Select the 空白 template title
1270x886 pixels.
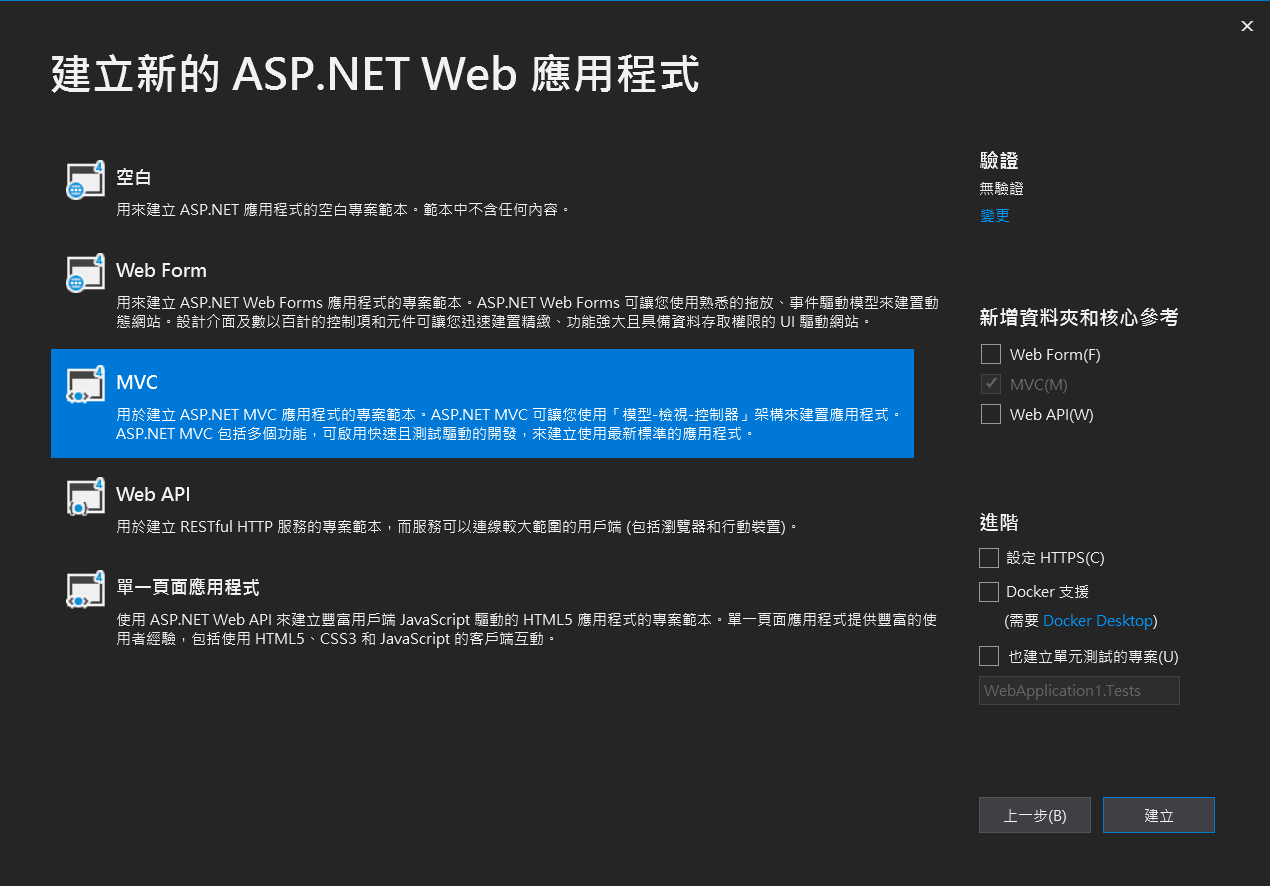[x=134, y=177]
